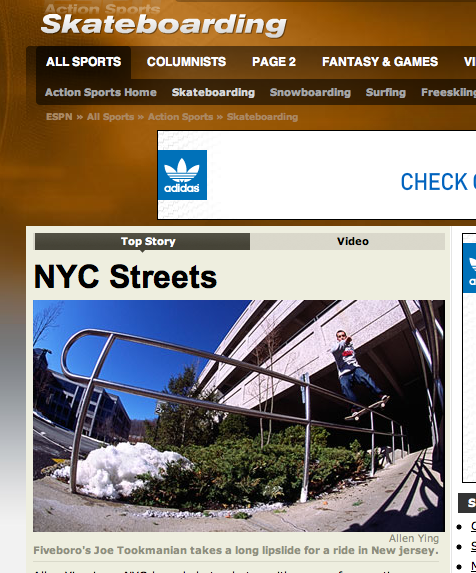Click the skateboarder lipslide photo
476x573 pixels.
point(239,416)
